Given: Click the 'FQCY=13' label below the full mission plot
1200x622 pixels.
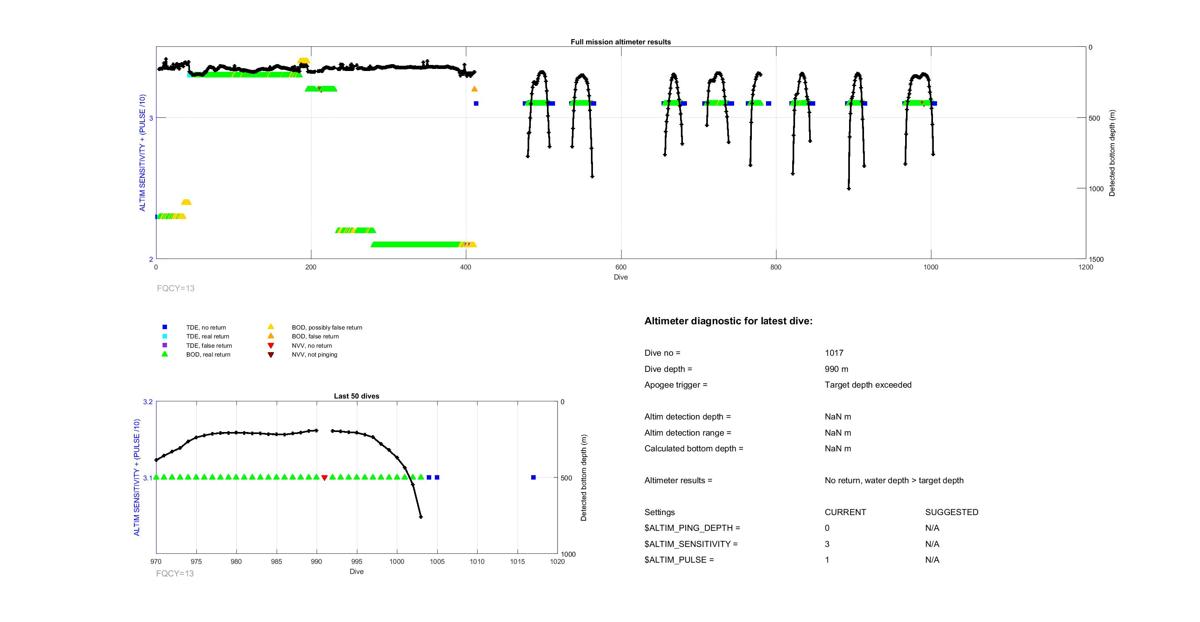Looking at the screenshot, I should [x=175, y=287].
